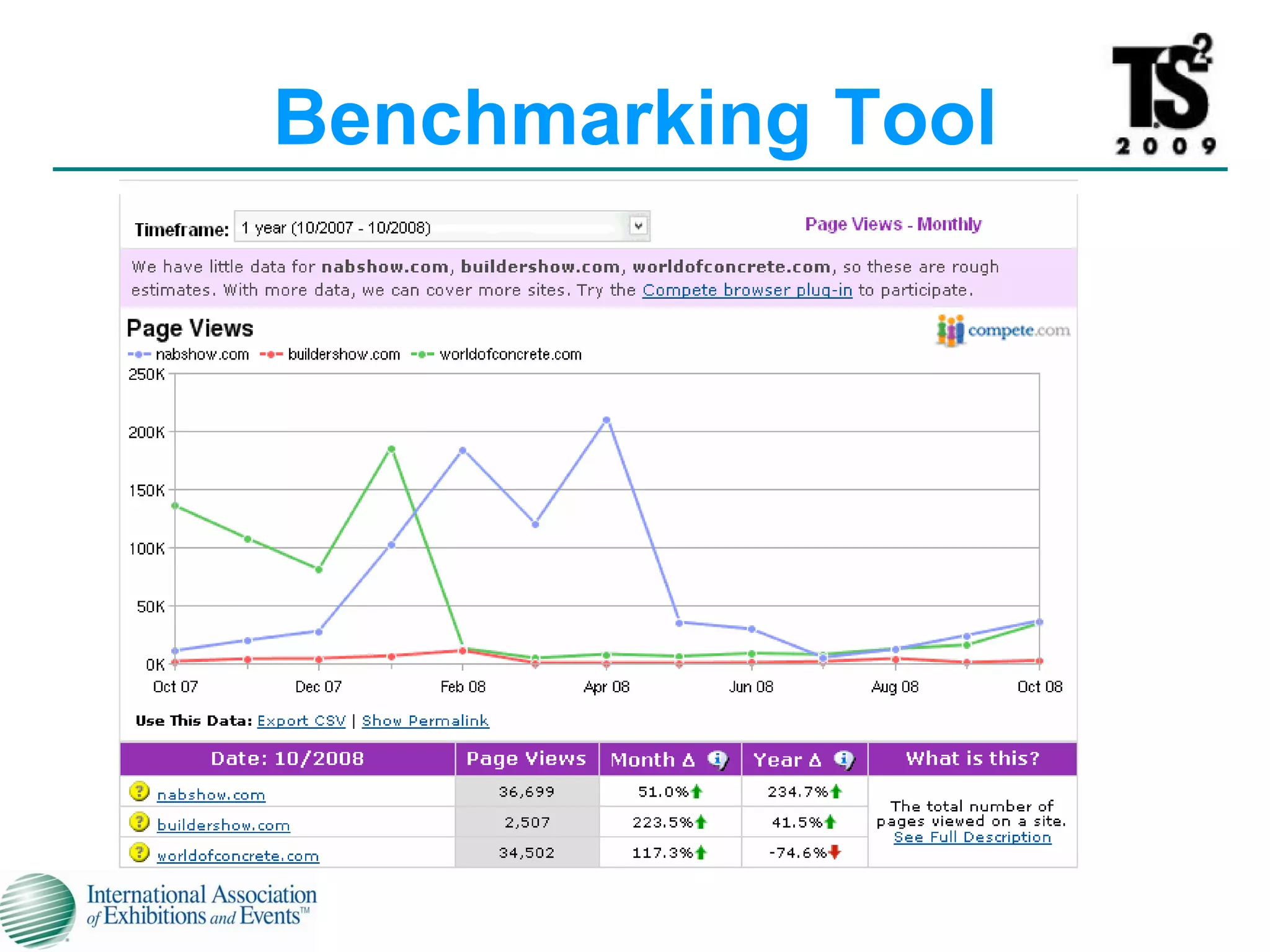Click the Year column header label
Viewport: 1270px width, 952px height.
pyautogui.click(x=787, y=759)
